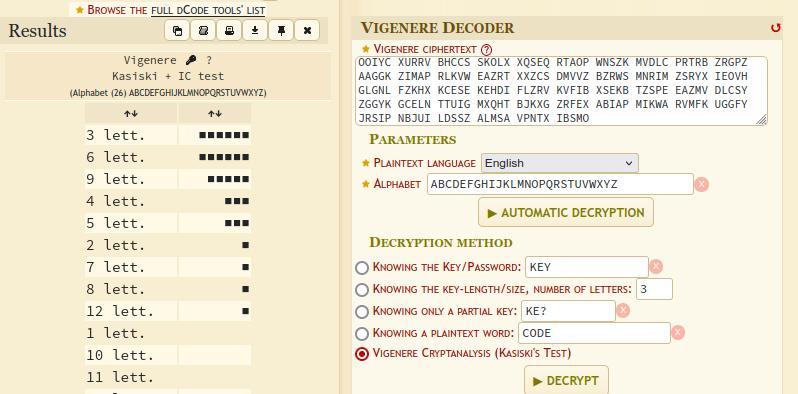Click the Decrypt button

click(566, 380)
